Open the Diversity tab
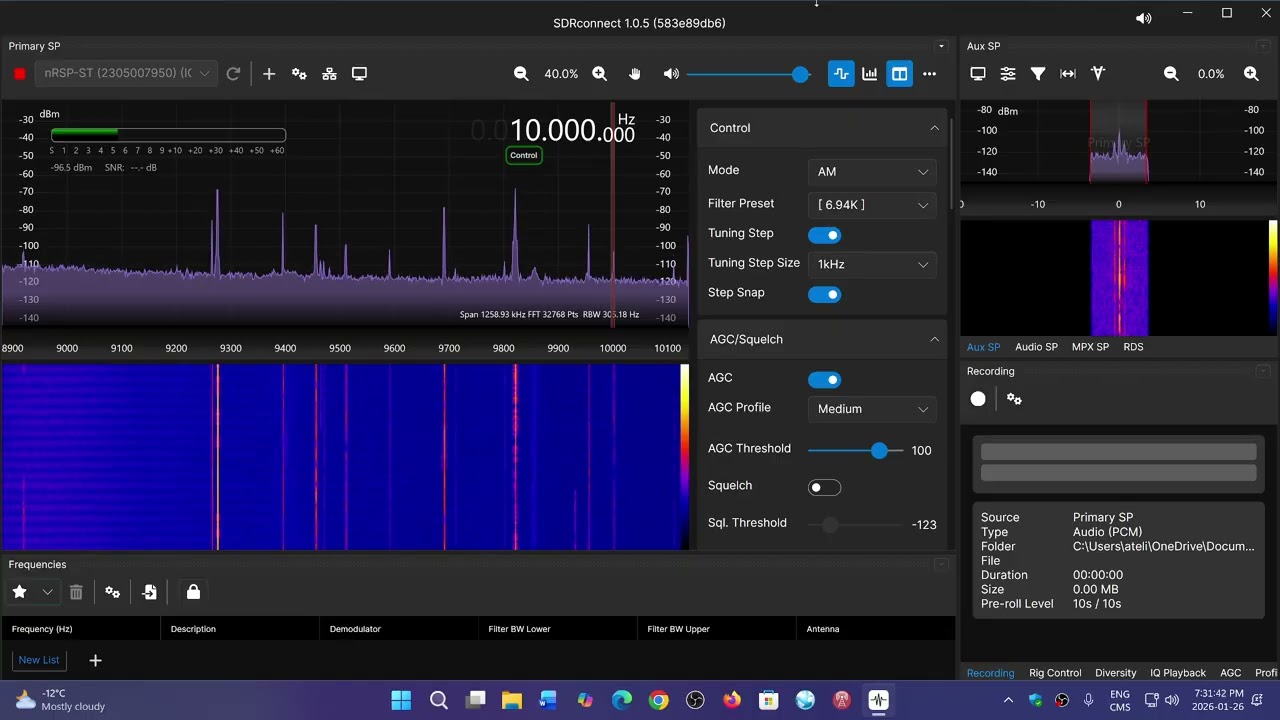The width and height of the screenshot is (1280, 720). click(1115, 673)
